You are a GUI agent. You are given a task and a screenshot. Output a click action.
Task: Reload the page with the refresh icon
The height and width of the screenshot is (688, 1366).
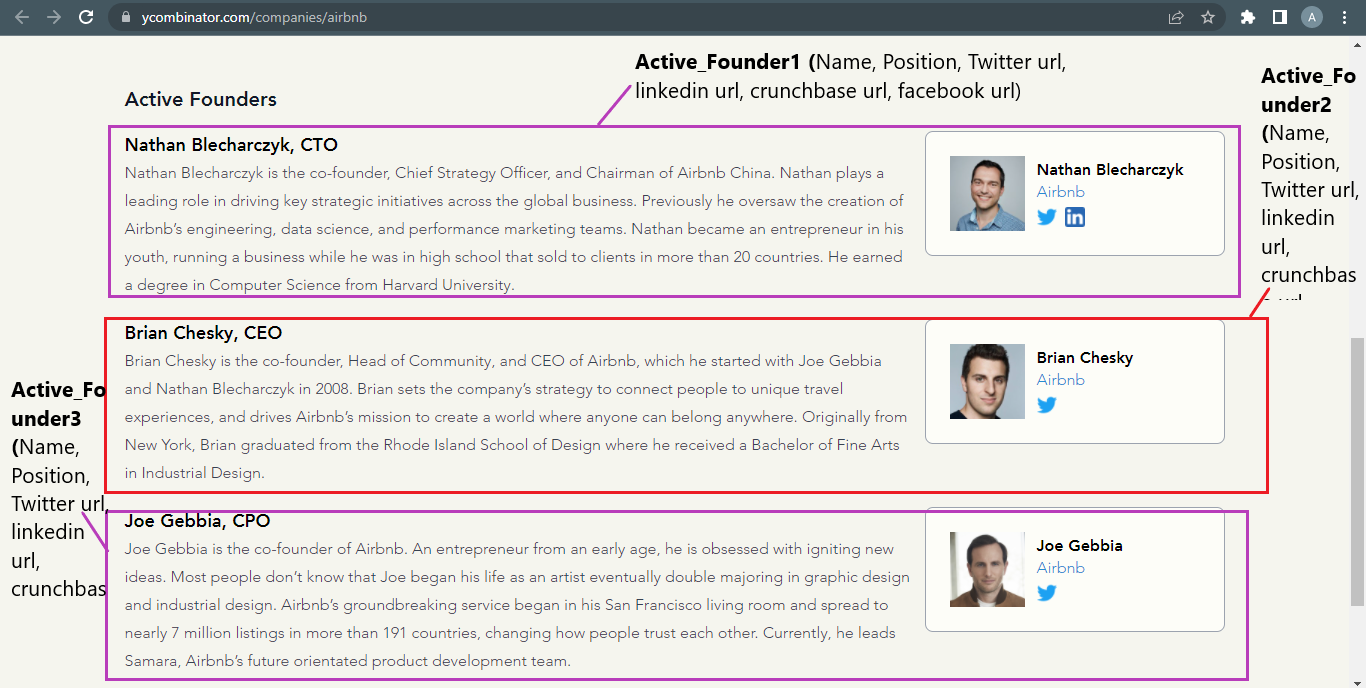click(87, 17)
